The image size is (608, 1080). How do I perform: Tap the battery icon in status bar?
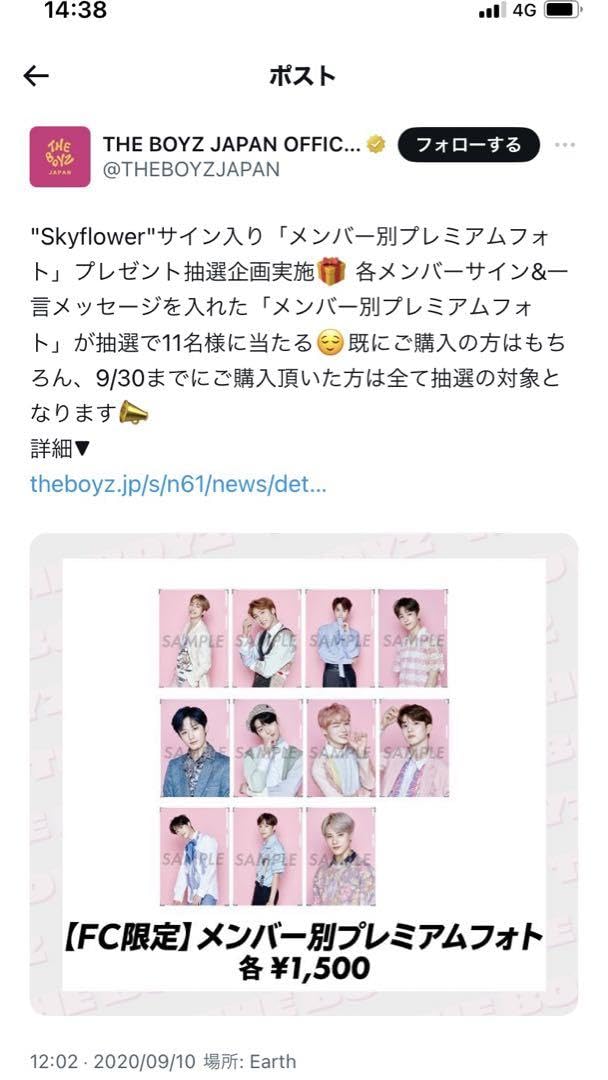pos(563,11)
